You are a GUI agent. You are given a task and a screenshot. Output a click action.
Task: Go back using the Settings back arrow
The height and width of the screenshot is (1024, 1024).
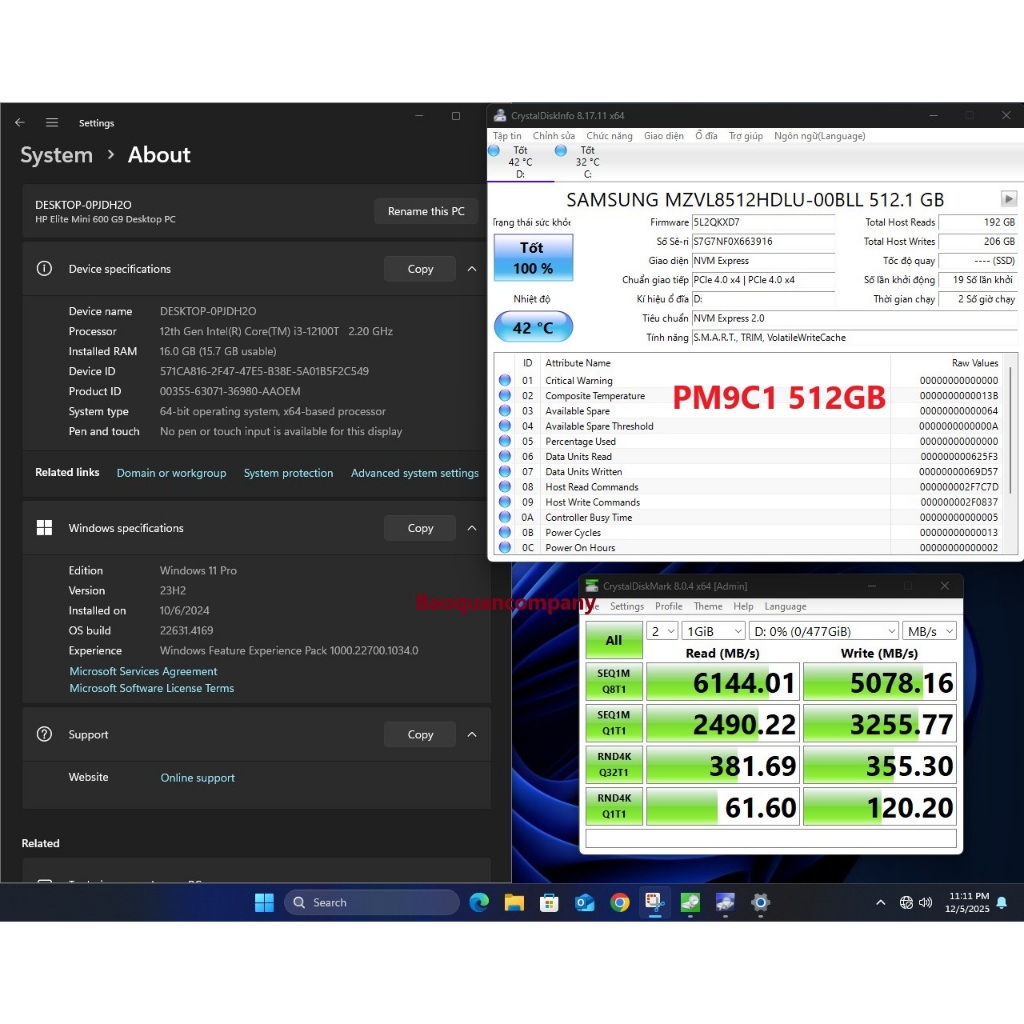click(20, 123)
